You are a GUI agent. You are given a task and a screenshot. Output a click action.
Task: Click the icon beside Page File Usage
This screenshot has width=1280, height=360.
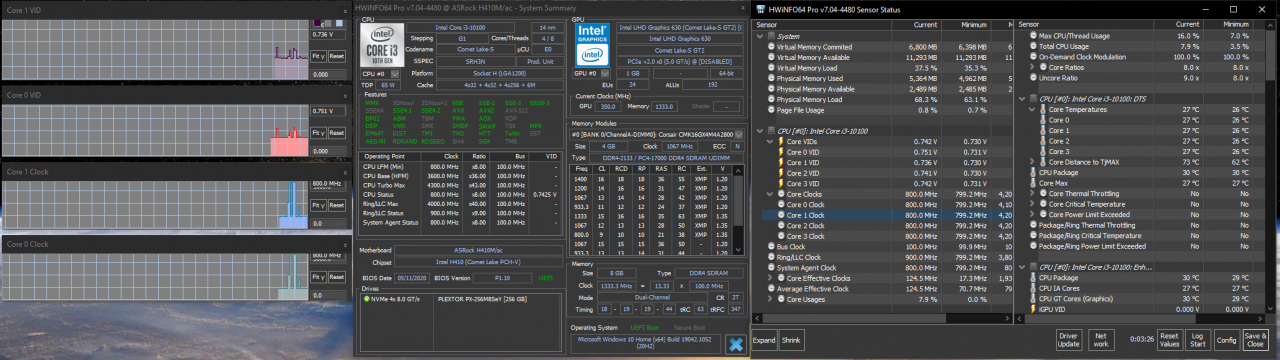pyautogui.click(x=770, y=109)
